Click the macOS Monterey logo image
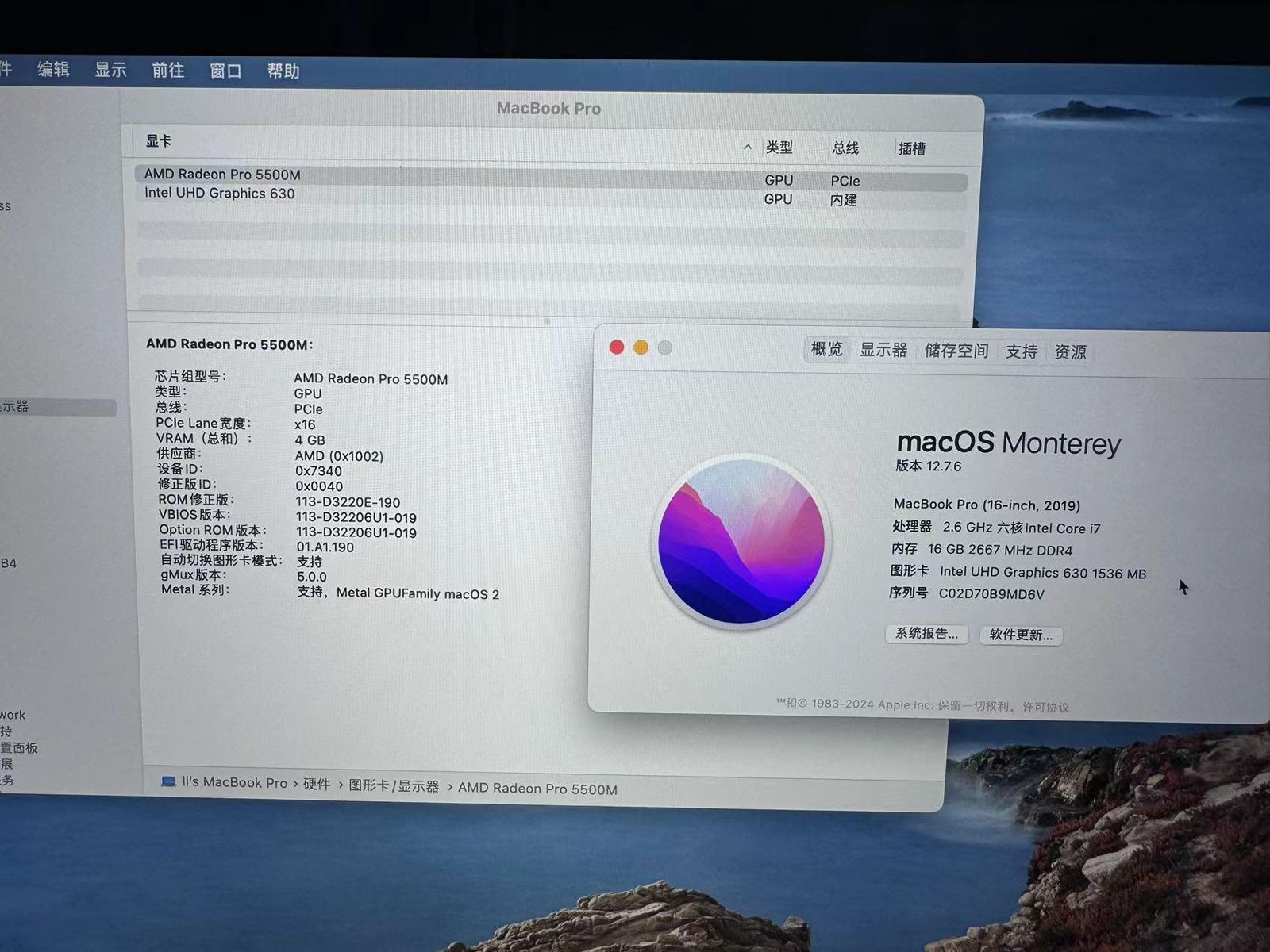 pyautogui.click(x=741, y=543)
